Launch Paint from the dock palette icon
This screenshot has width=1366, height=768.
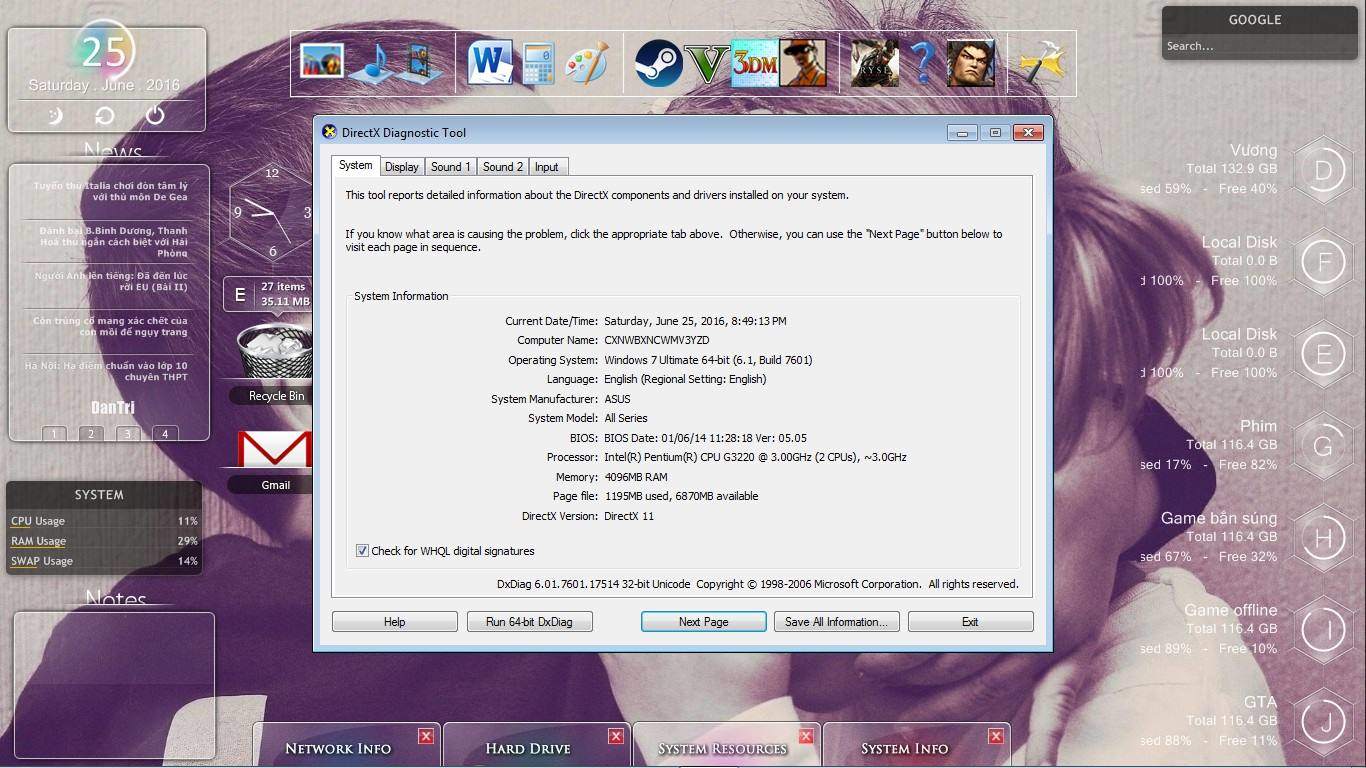(586, 63)
